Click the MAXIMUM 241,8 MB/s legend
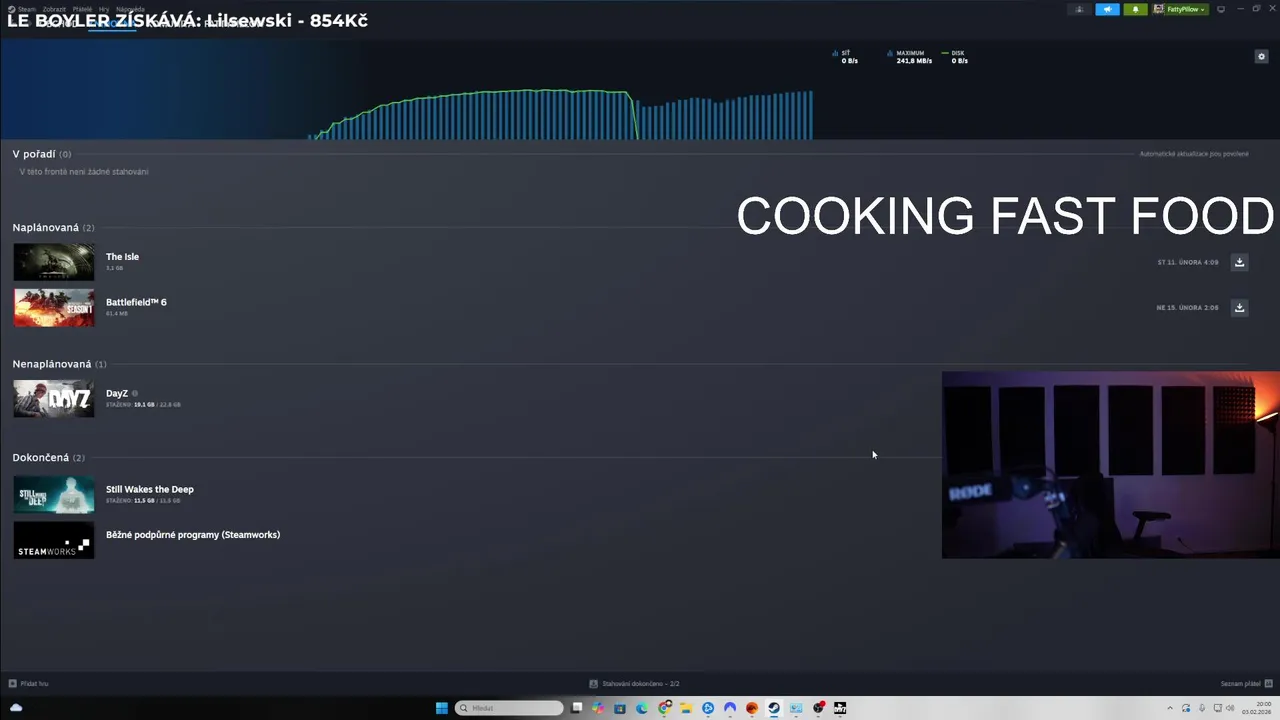This screenshot has height=720, width=1280. click(910, 57)
